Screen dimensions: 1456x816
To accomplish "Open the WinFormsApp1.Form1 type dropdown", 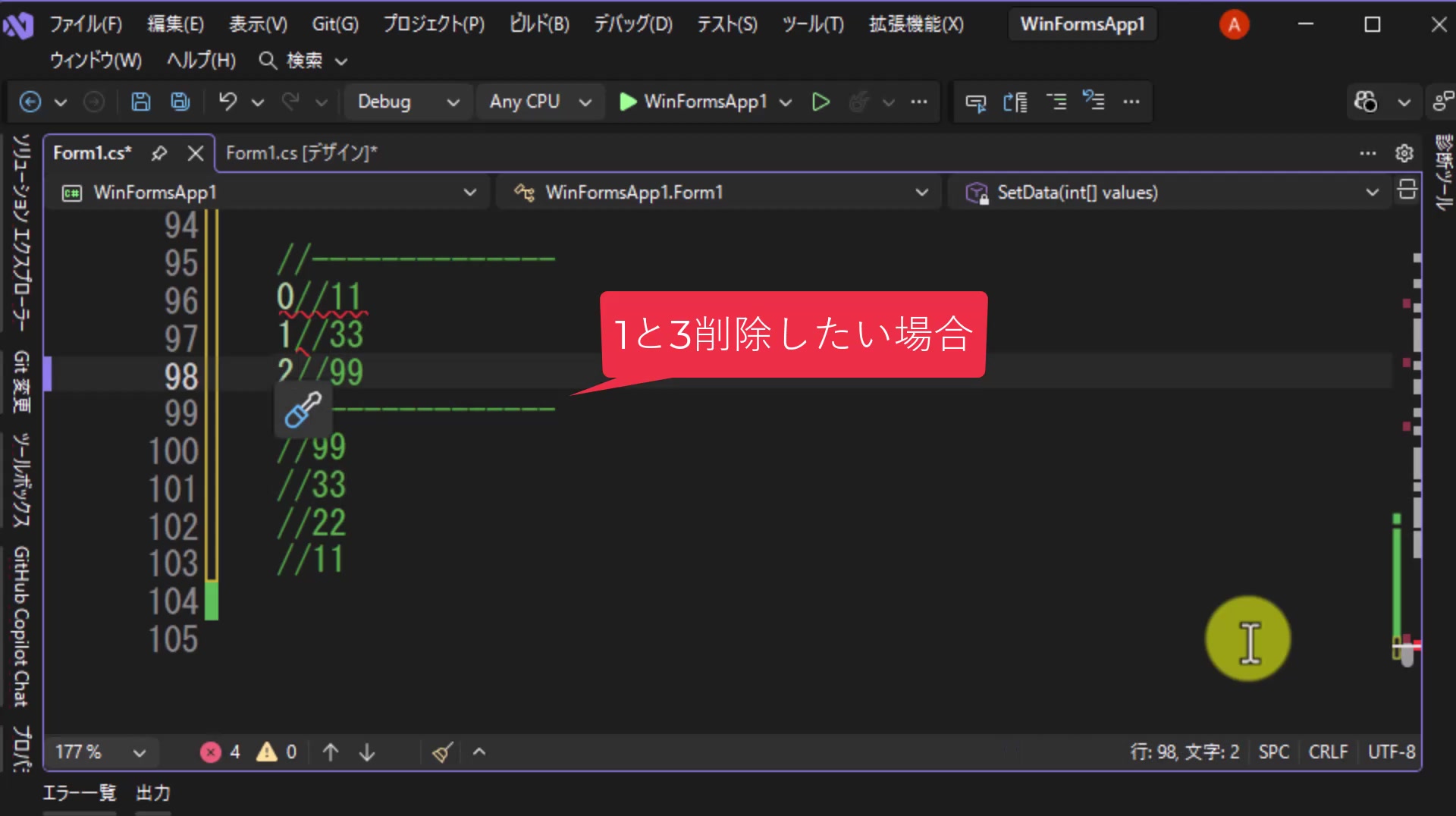I will click(718, 193).
